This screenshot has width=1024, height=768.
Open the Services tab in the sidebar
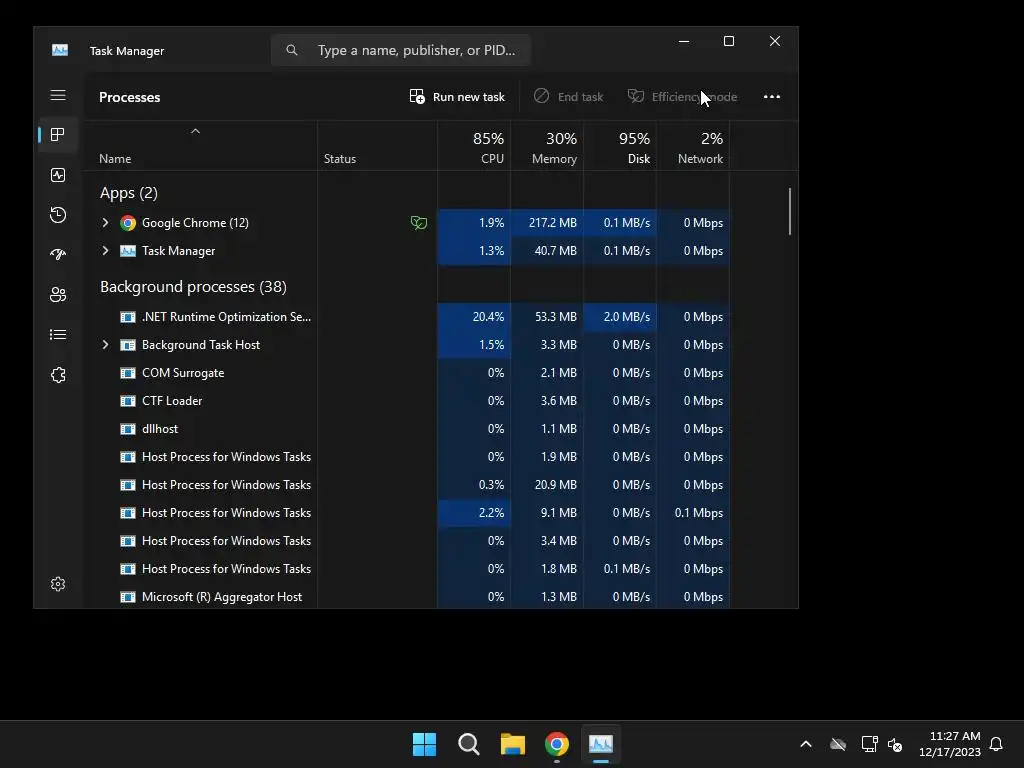tap(58, 375)
